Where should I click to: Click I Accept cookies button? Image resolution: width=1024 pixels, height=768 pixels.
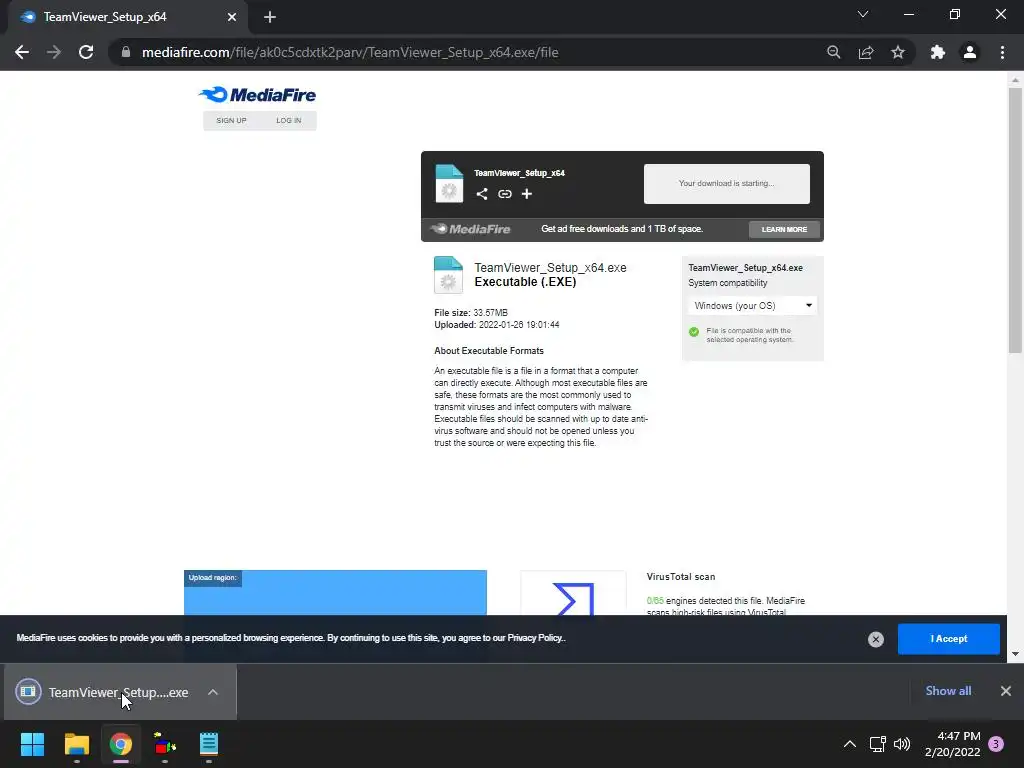pos(948,639)
